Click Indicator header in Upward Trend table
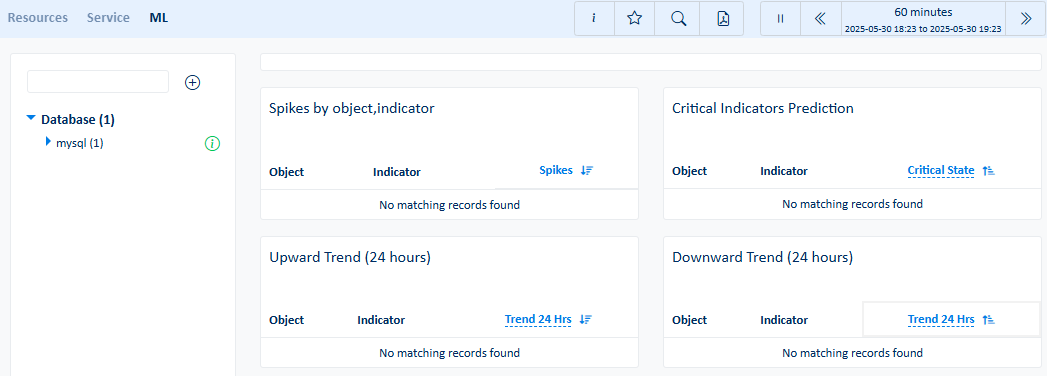 [x=381, y=320]
